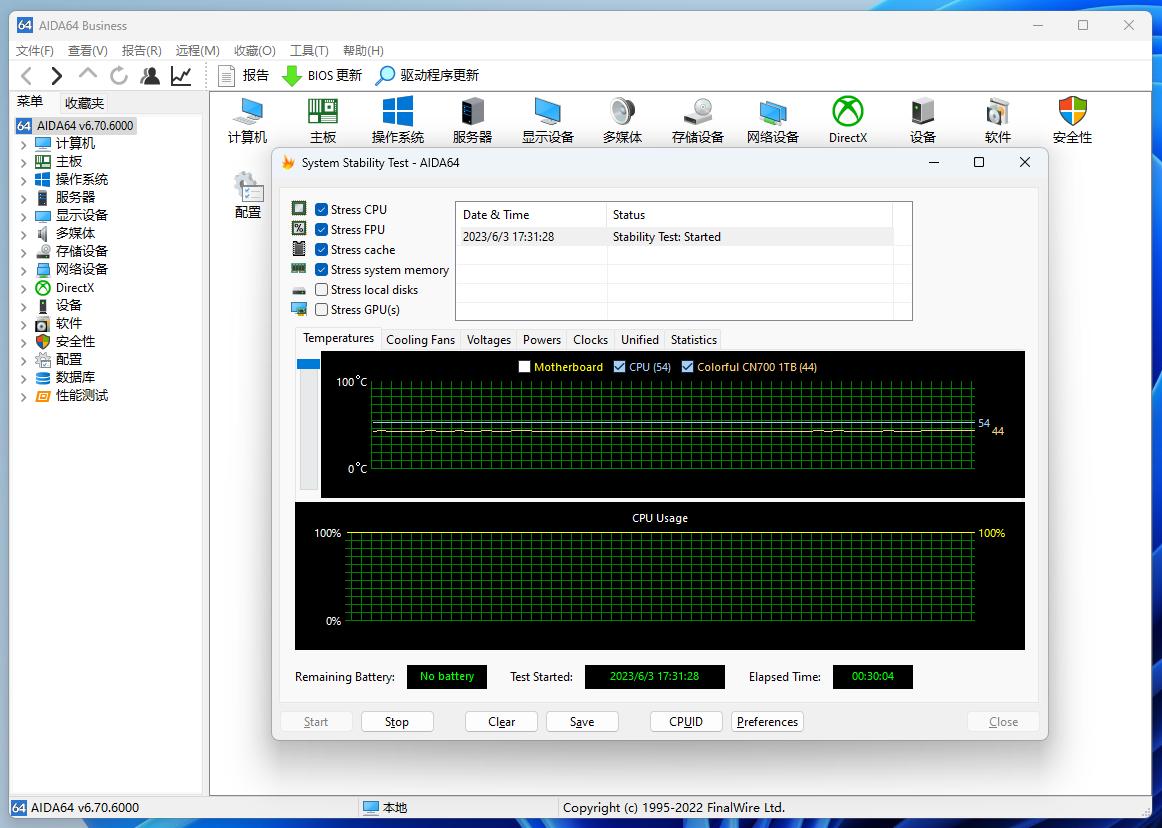This screenshot has width=1162, height=828.
Task: Click the BIOS 更新 green arrow icon
Action: [x=292, y=75]
